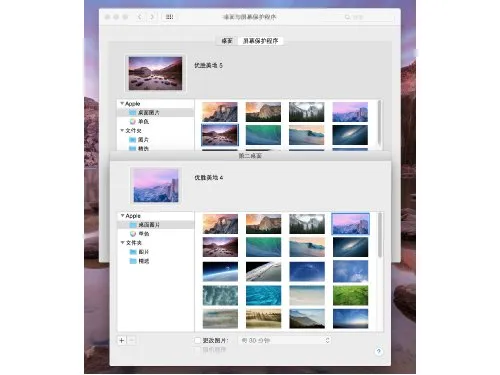Image resolution: width=500 pixels, height=375 pixels.
Task: Pick Earth horizon from space wallpaper
Action: click(x=220, y=271)
